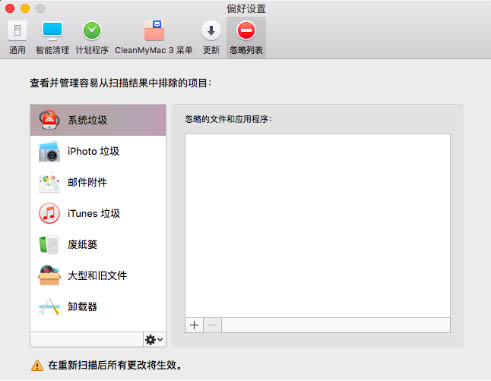Click the yellow minimize window button

(x=25, y=8)
